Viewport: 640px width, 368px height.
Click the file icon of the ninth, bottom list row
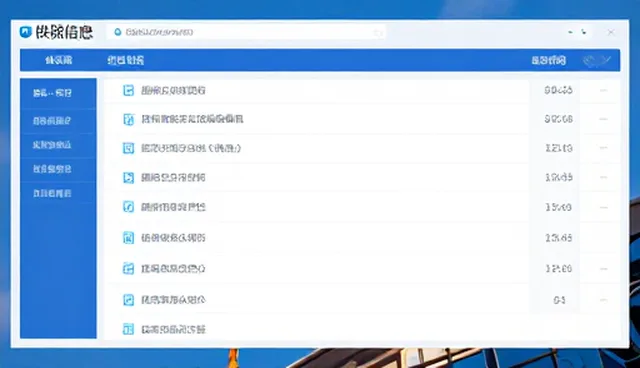point(128,329)
